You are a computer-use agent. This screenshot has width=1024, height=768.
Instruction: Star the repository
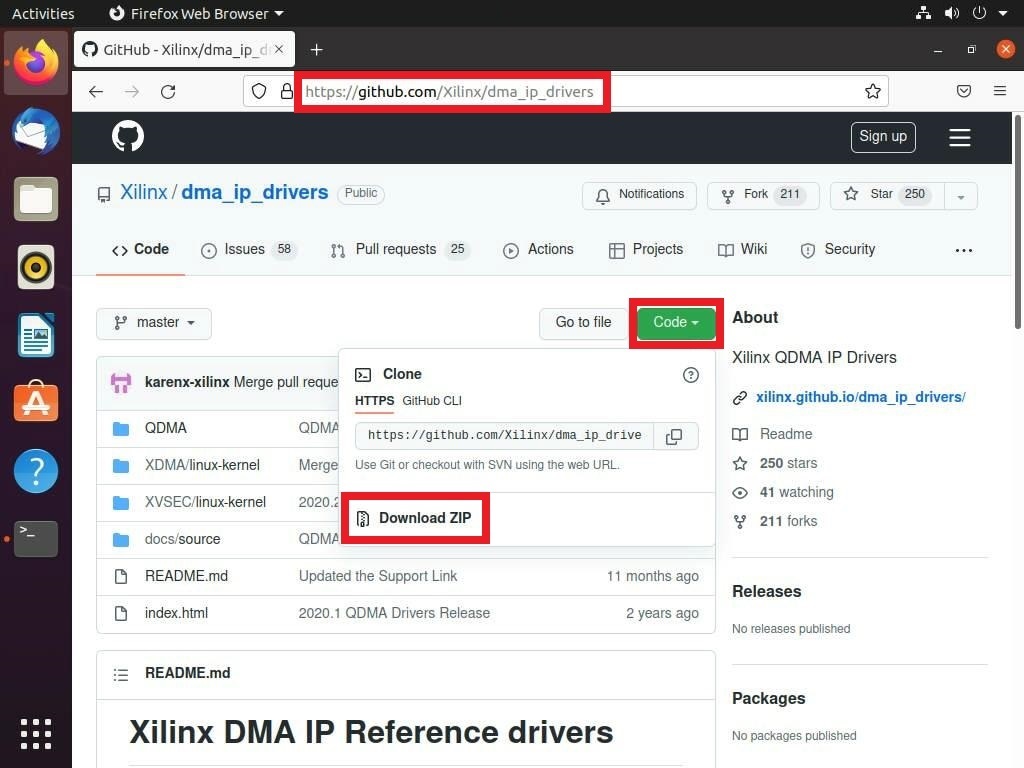[888, 195]
